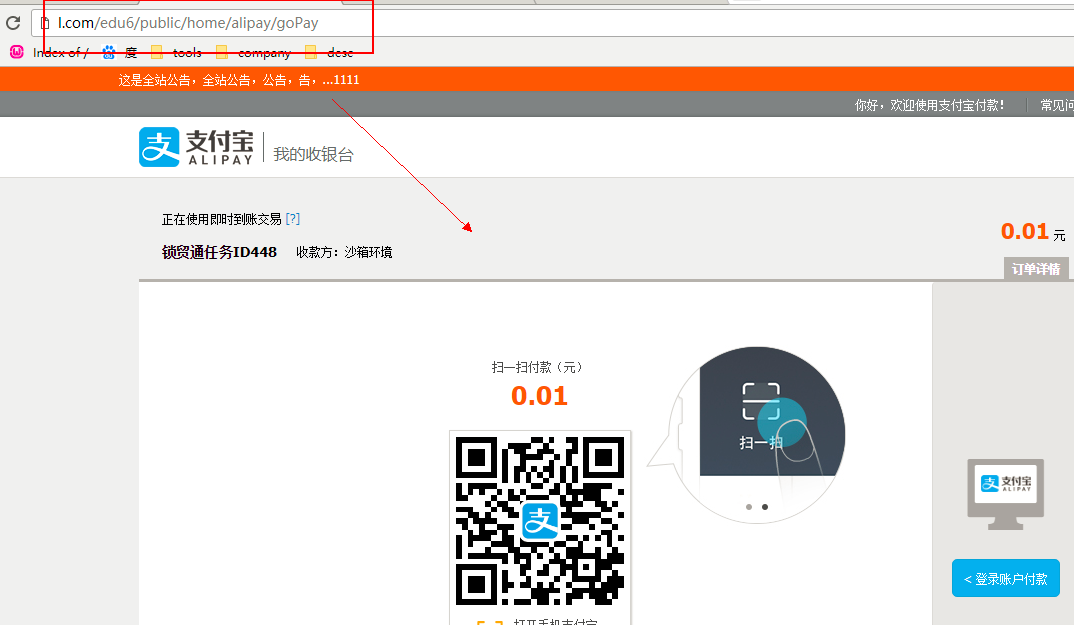Open the 订单详情 order details tab
The image size is (1074, 625).
[1036, 269]
